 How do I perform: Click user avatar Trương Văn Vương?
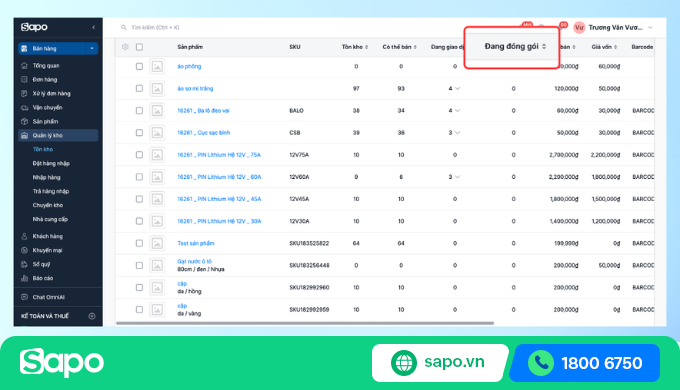(579, 27)
